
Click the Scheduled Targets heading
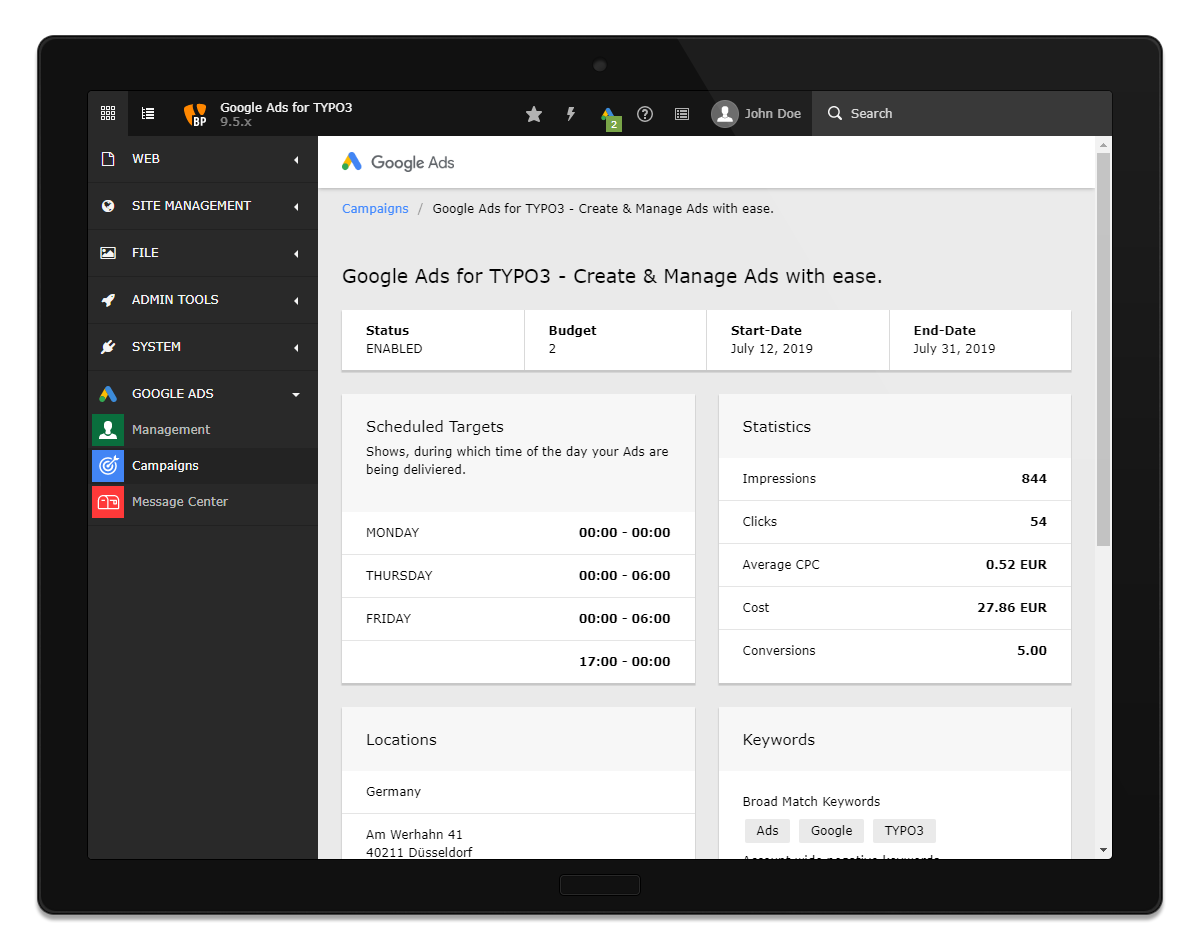click(435, 427)
